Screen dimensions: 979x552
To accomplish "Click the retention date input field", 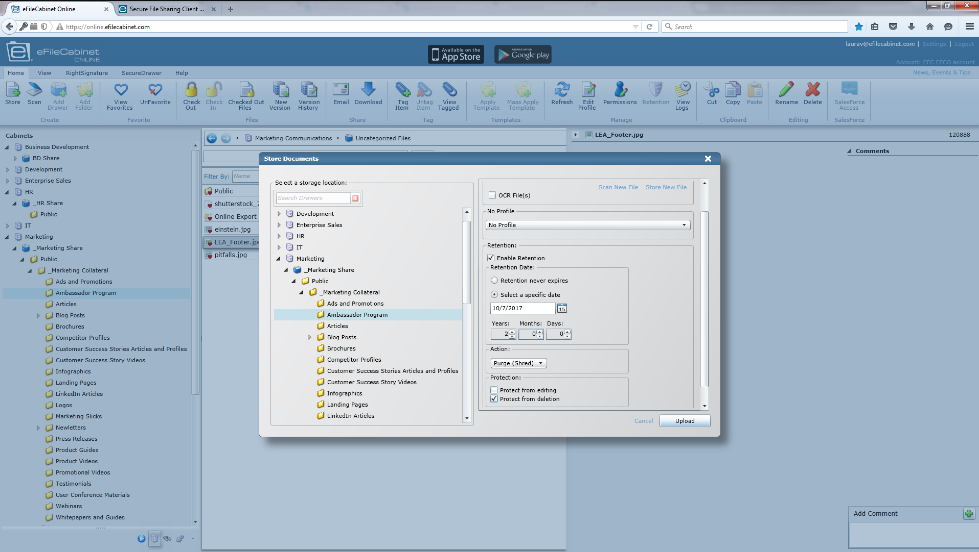I will (522, 309).
